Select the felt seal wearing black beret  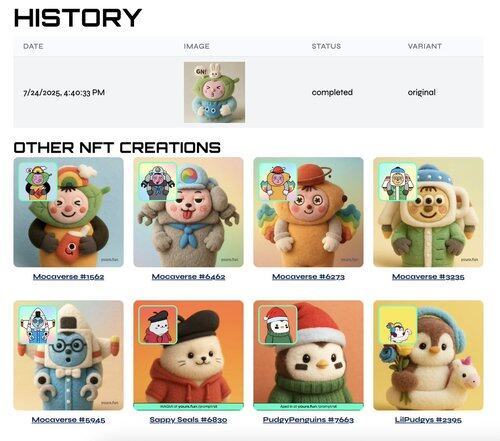188,355
